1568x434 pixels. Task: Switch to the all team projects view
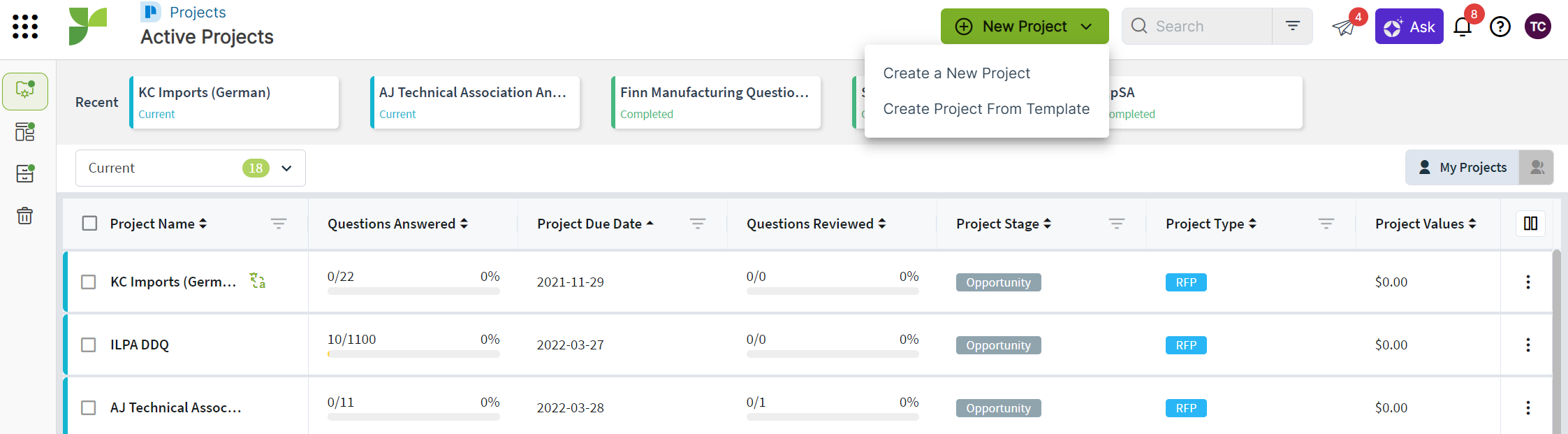click(1537, 168)
